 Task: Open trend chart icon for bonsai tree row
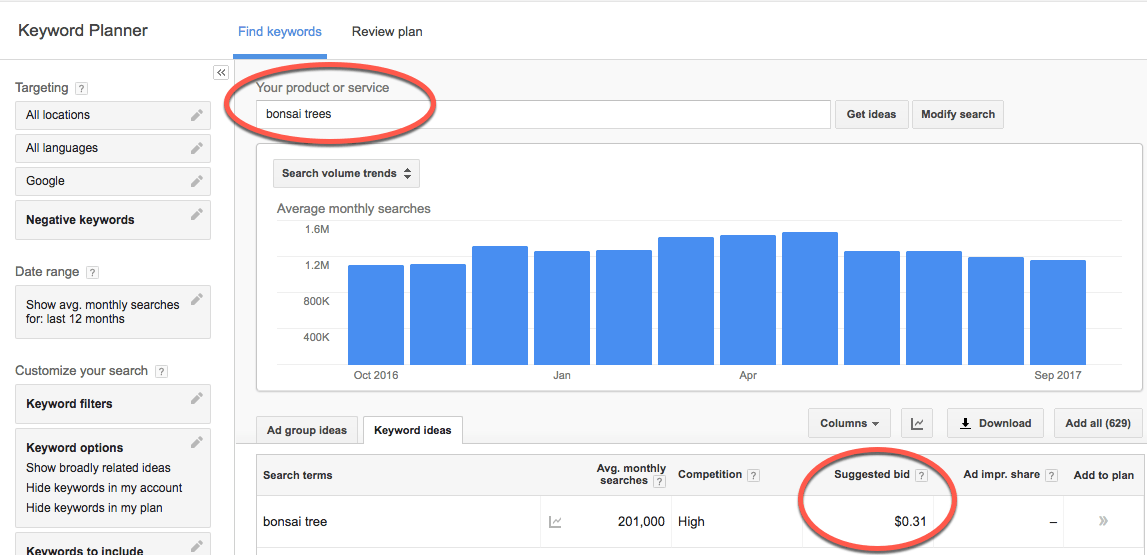(555, 522)
